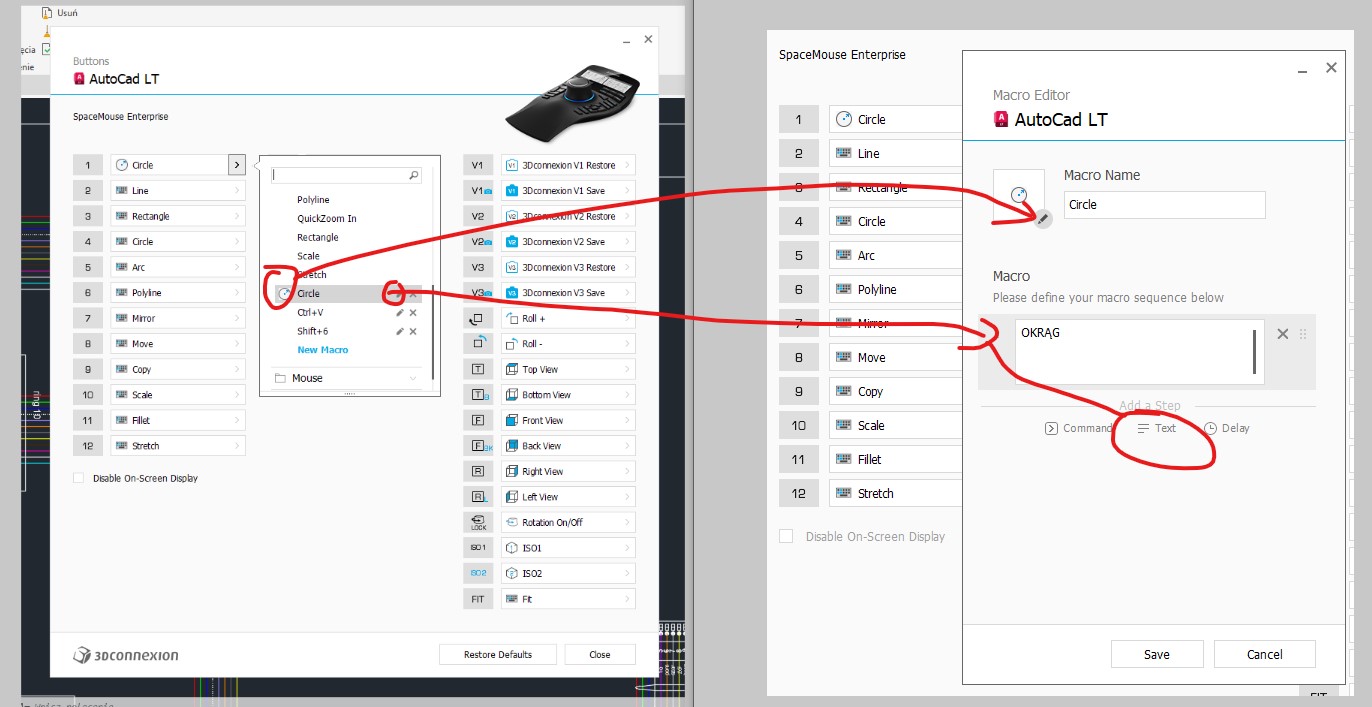
Task: Edit the Ctrl+V macro with pencil icon
Action: (x=400, y=313)
